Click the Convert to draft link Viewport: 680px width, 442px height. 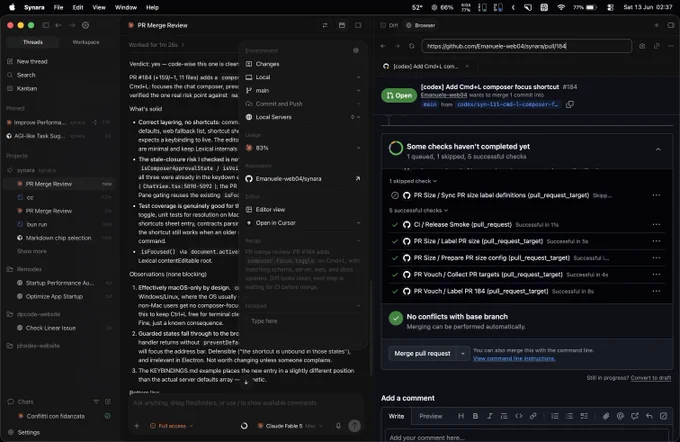coord(651,378)
